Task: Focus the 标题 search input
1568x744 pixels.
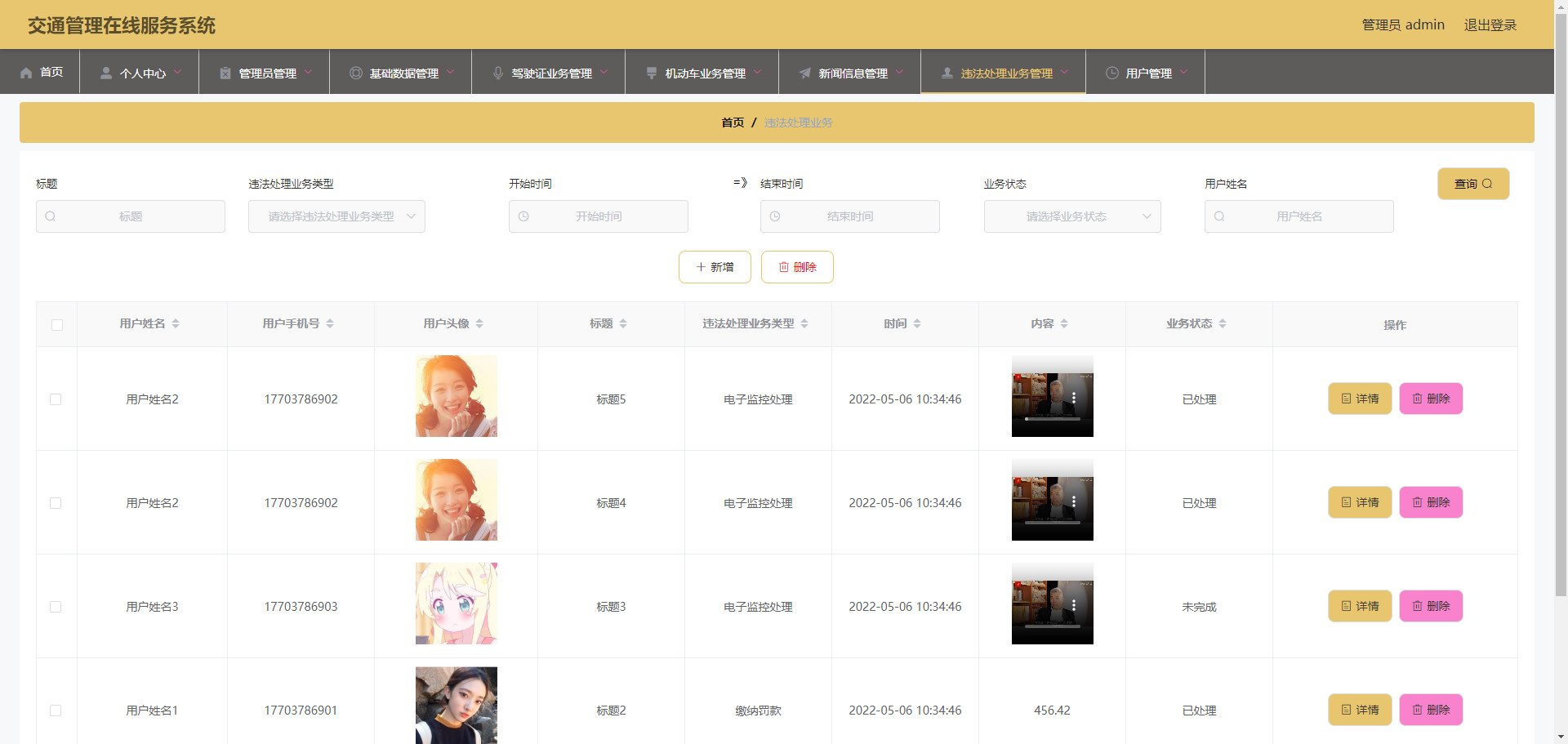Action: 131,216
